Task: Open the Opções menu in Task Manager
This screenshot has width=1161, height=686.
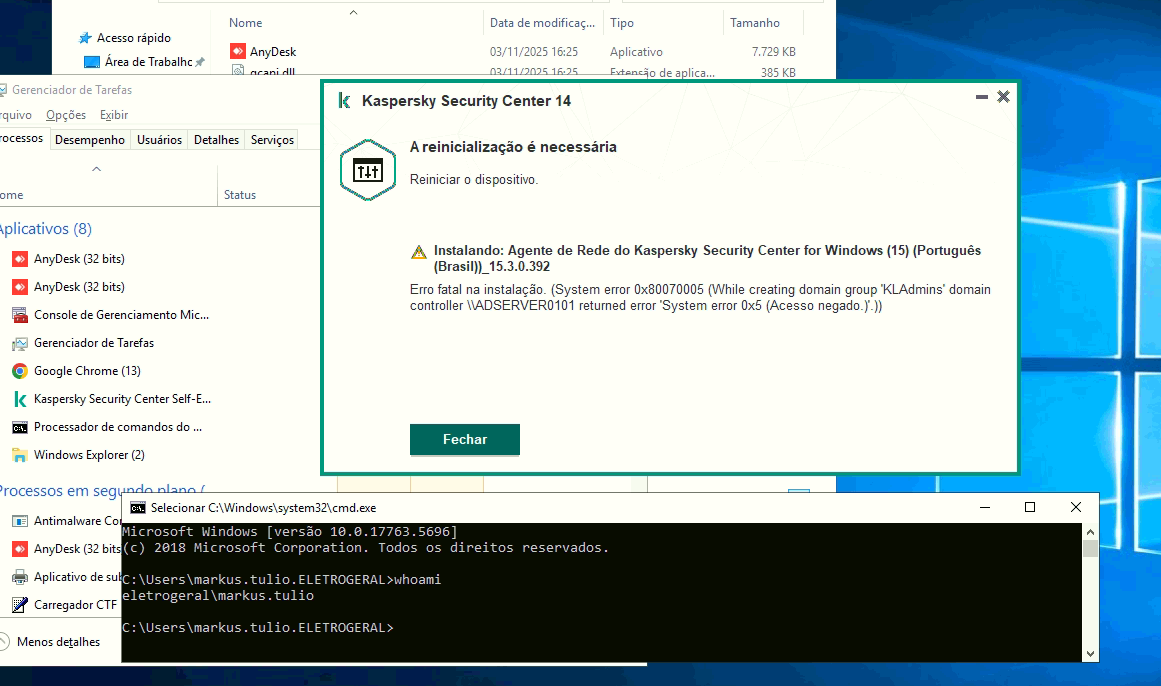Action: tap(66, 115)
